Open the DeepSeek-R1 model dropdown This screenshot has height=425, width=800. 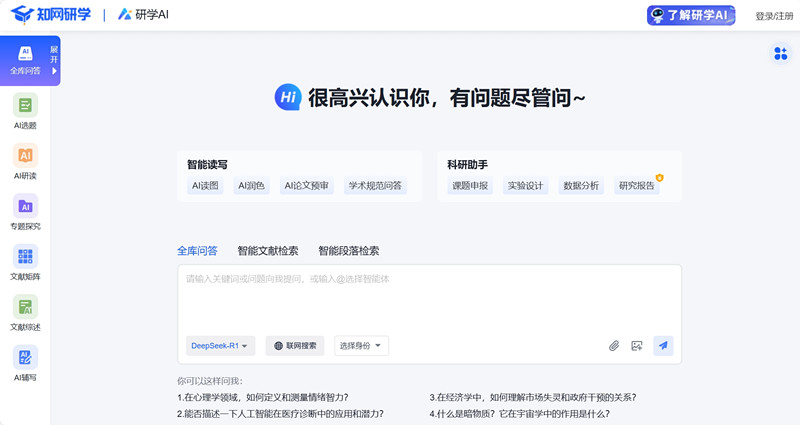pos(220,345)
